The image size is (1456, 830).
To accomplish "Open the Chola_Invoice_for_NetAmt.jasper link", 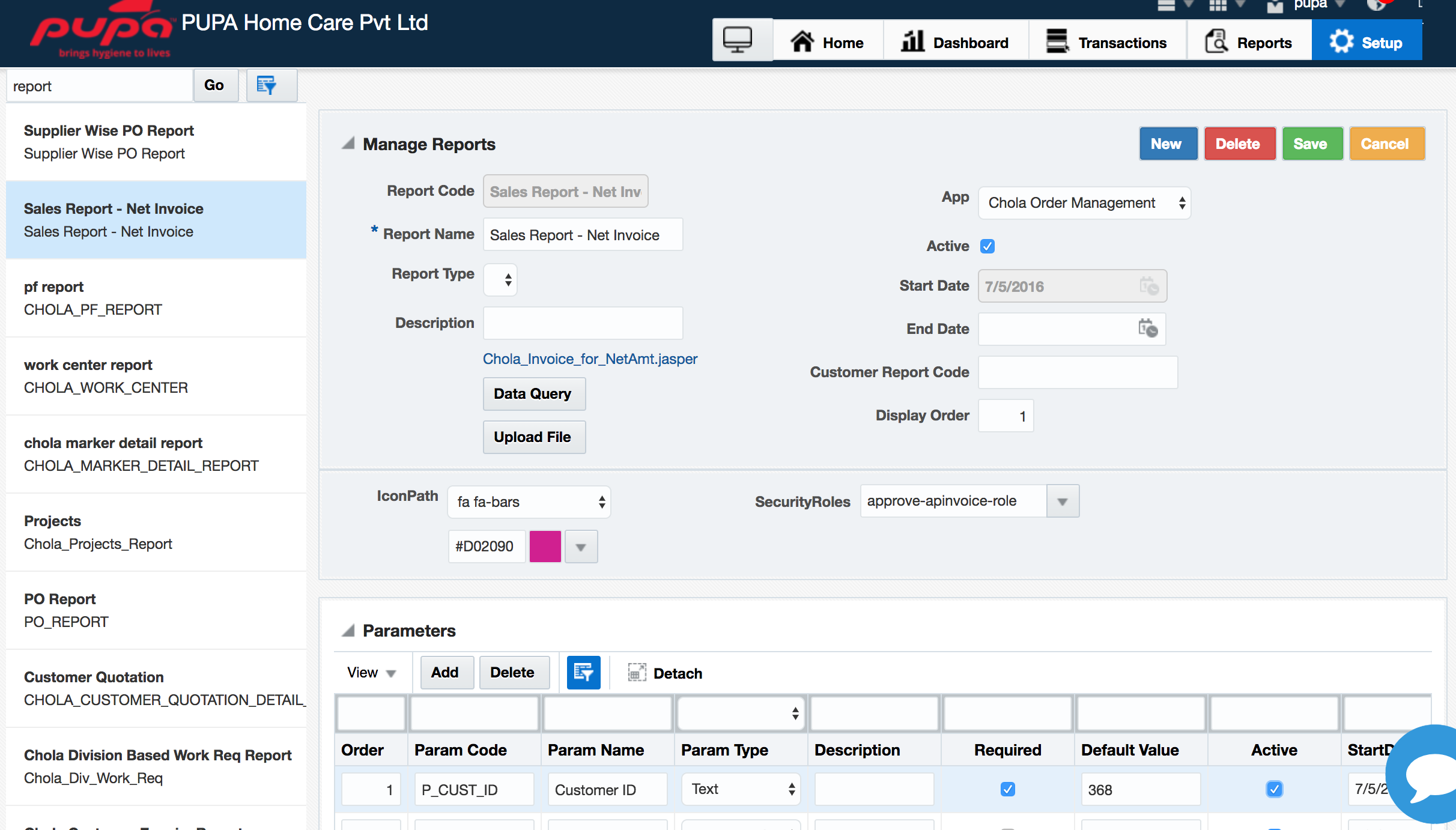I will pyautogui.click(x=590, y=359).
